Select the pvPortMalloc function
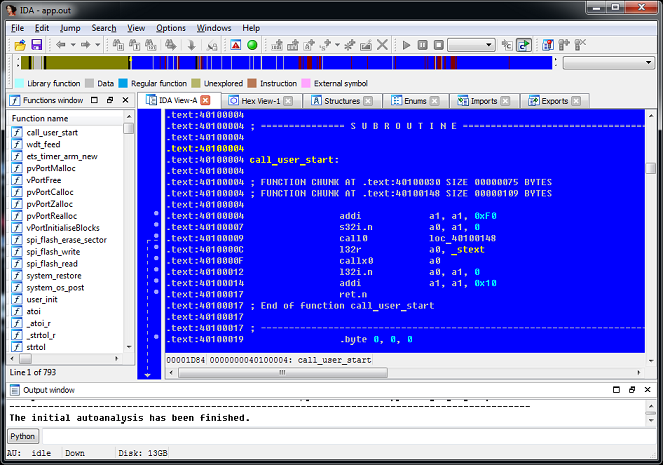The height and width of the screenshot is (465, 663). pyautogui.click(x=51, y=168)
